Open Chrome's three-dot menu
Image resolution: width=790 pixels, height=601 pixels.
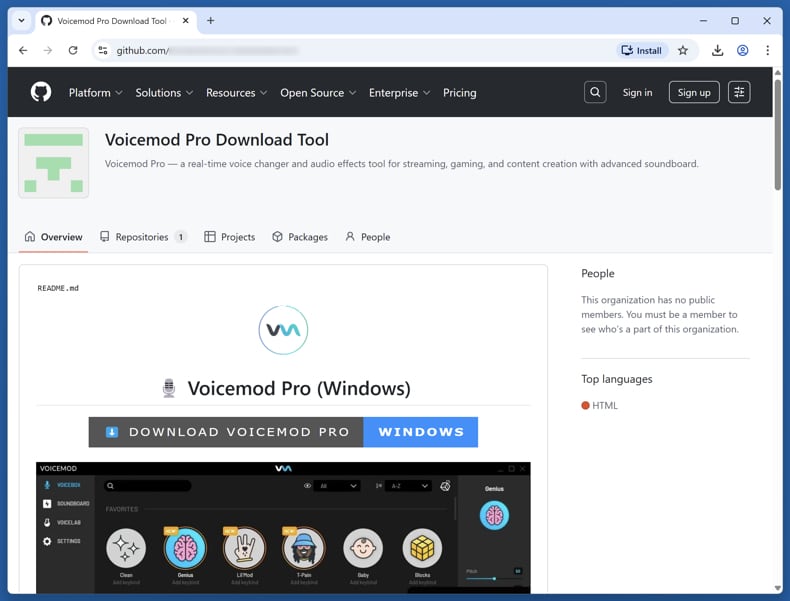[x=767, y=50]
